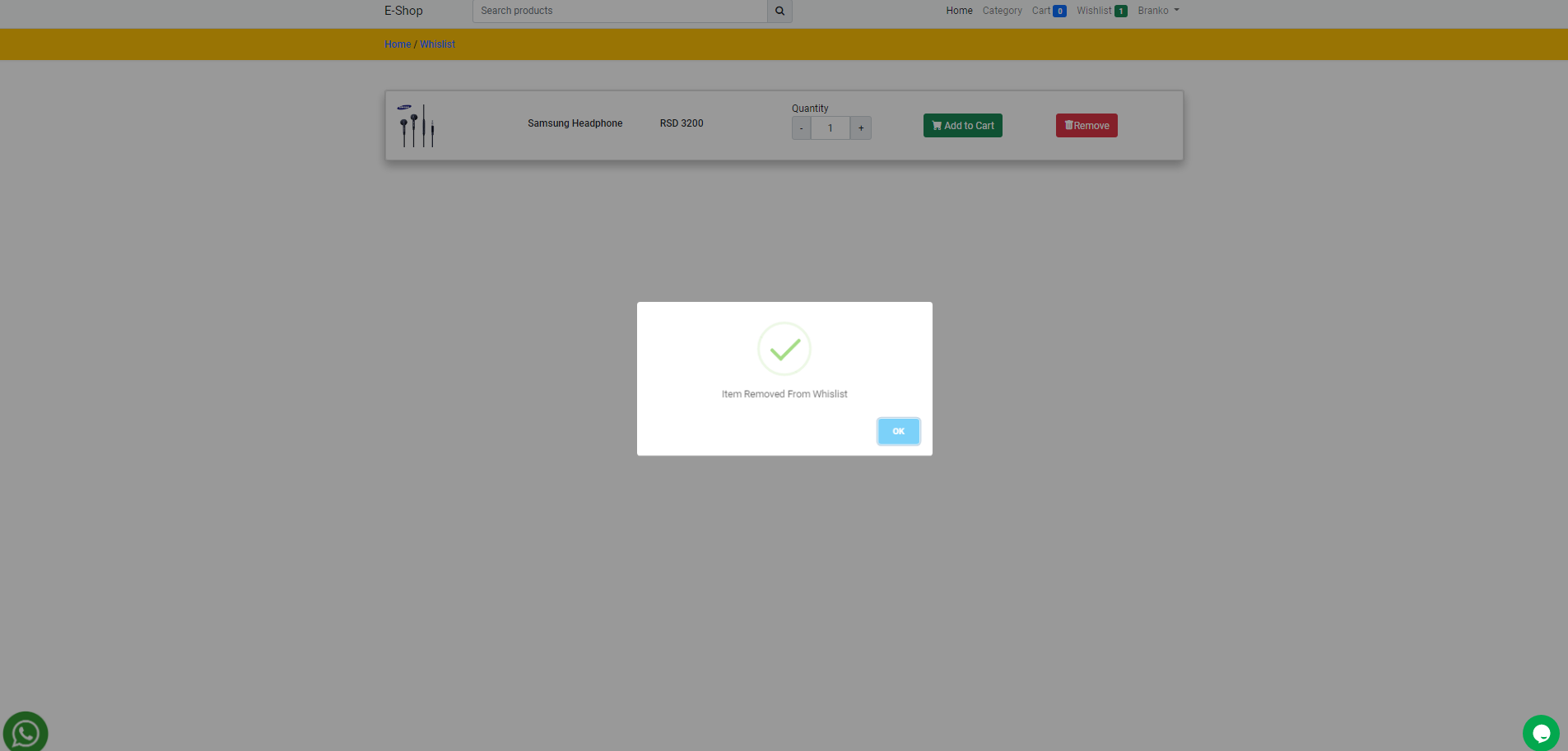This screenshot has width=1568, height=751.
Task: Open the Wishlist with the 1 badge
Action: click(x=1100, y=10)
